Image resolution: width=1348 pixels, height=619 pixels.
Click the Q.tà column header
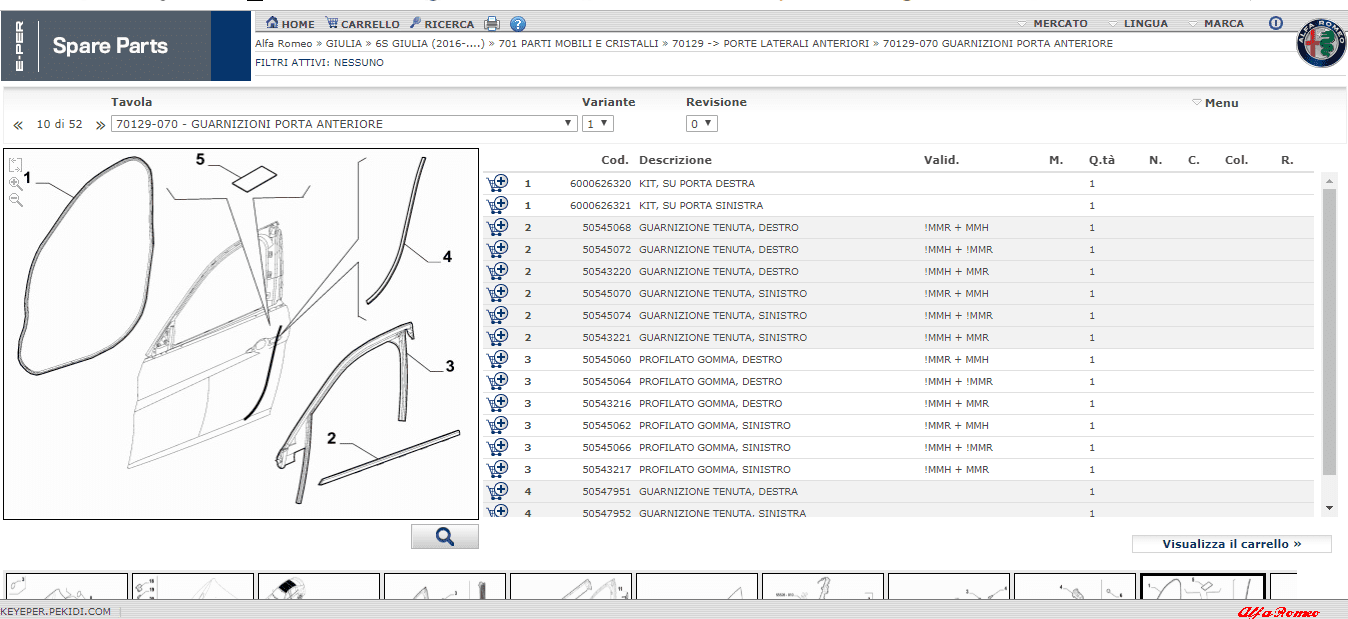pos(1101,160)
